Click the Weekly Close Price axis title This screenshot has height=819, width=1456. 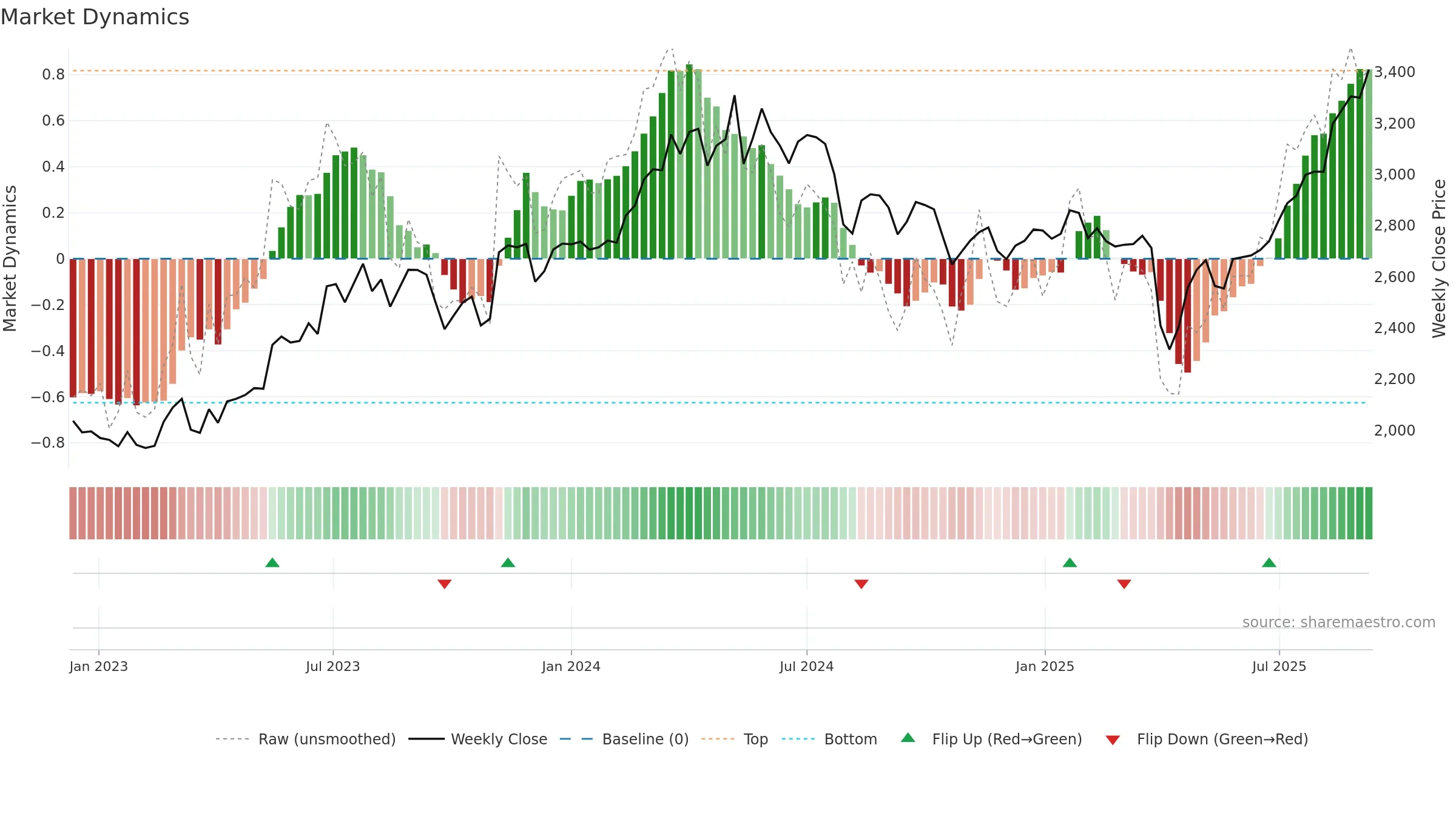(1439, 258)
